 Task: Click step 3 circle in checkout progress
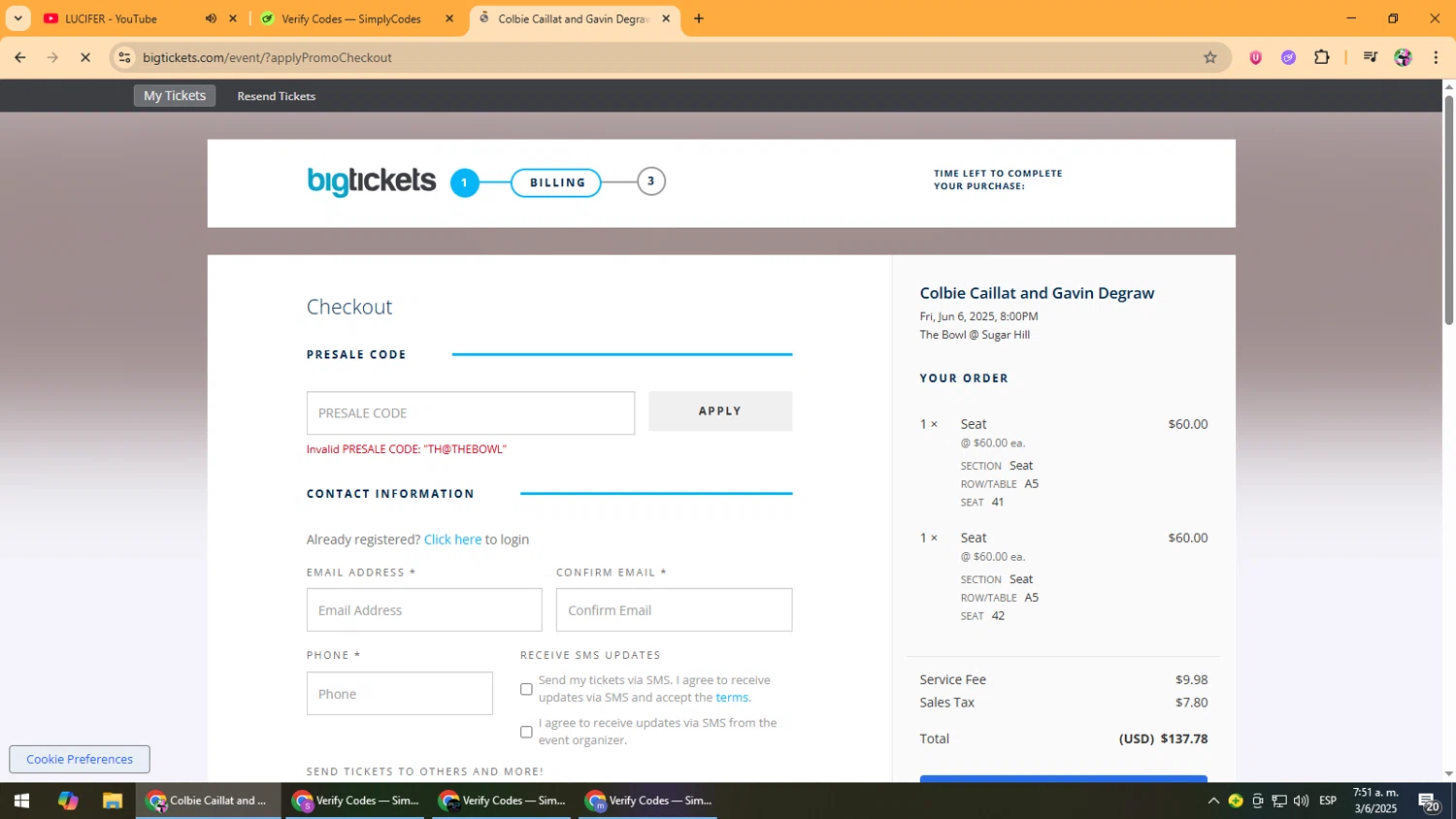point(651,181)
